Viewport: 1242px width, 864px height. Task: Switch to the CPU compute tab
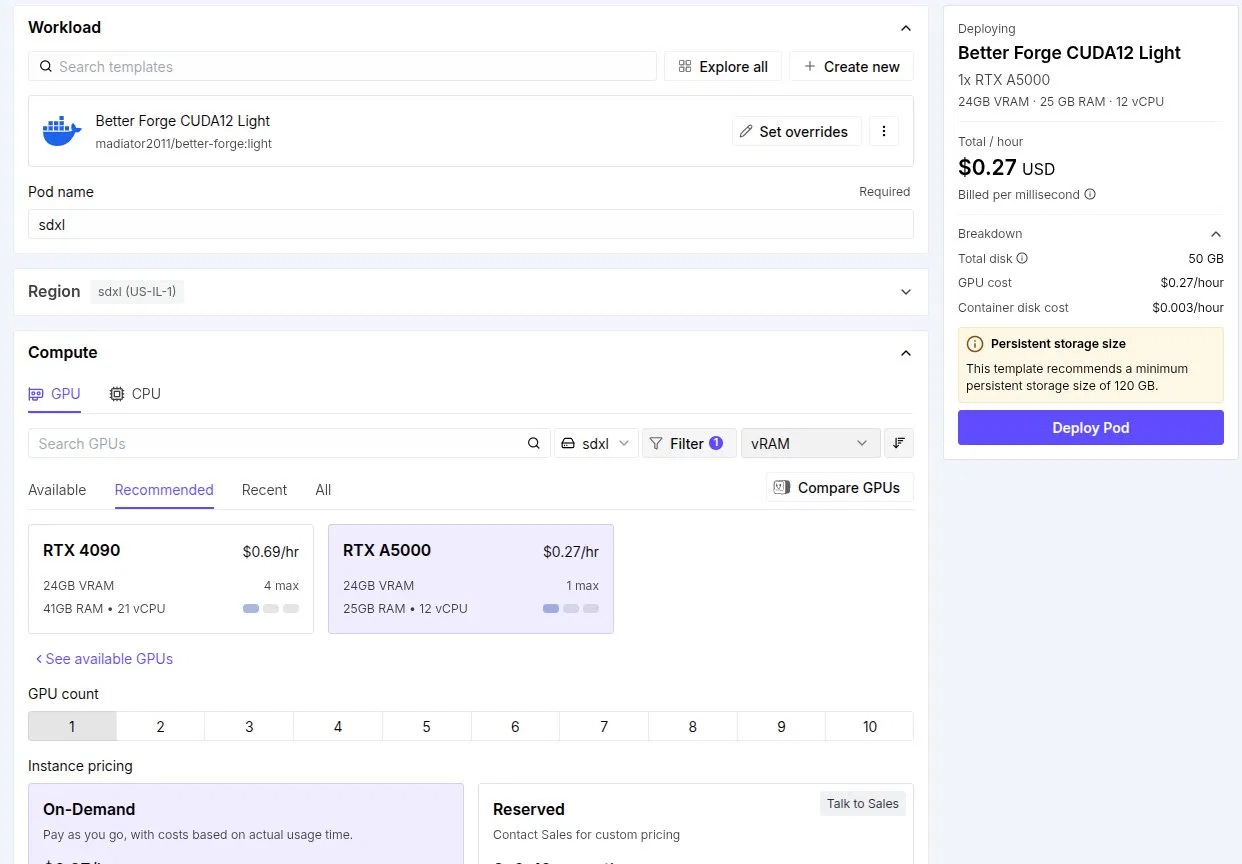135,394
